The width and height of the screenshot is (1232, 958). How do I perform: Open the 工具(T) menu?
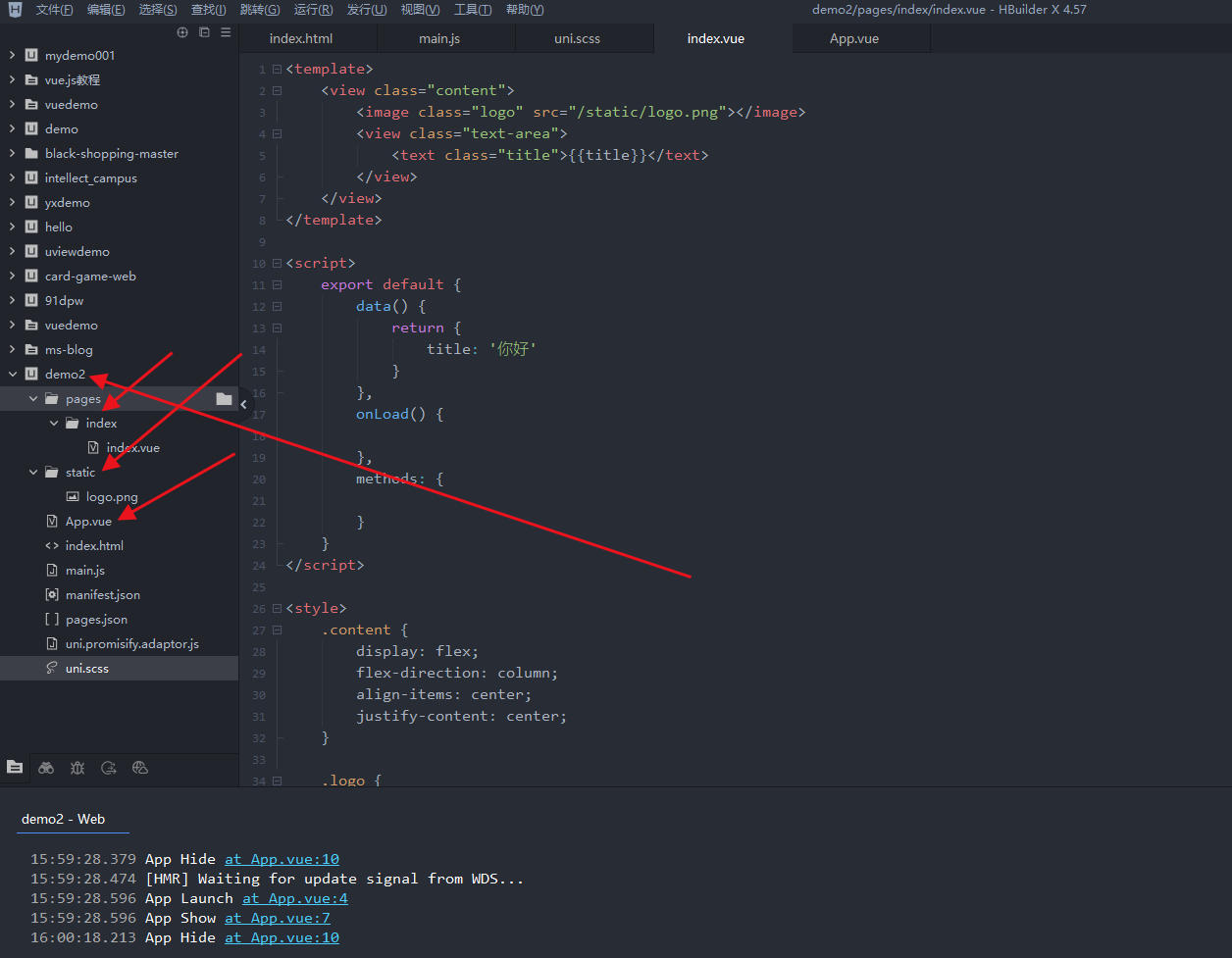(x=473, y=10)
